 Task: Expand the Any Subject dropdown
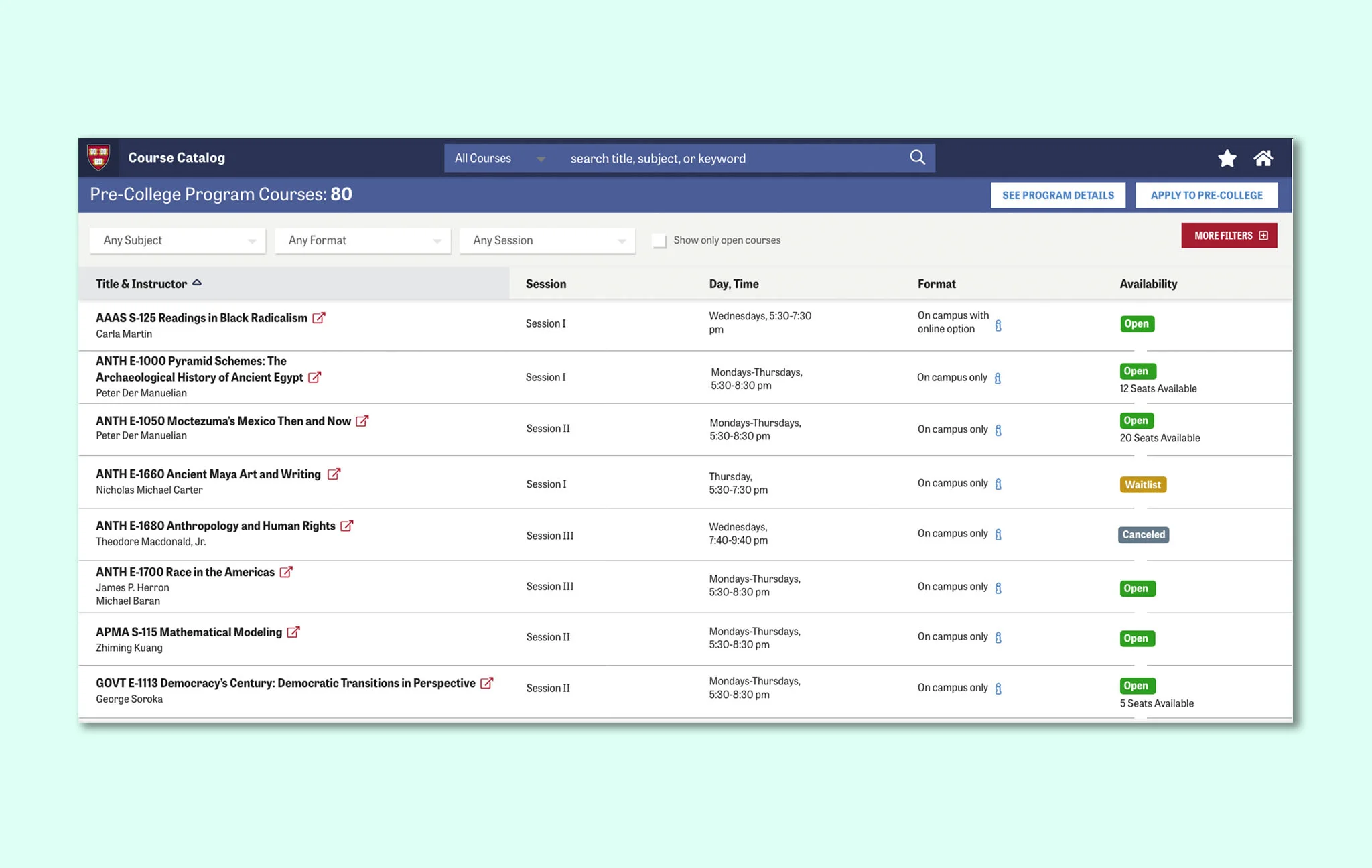click(x=178, y=240)
